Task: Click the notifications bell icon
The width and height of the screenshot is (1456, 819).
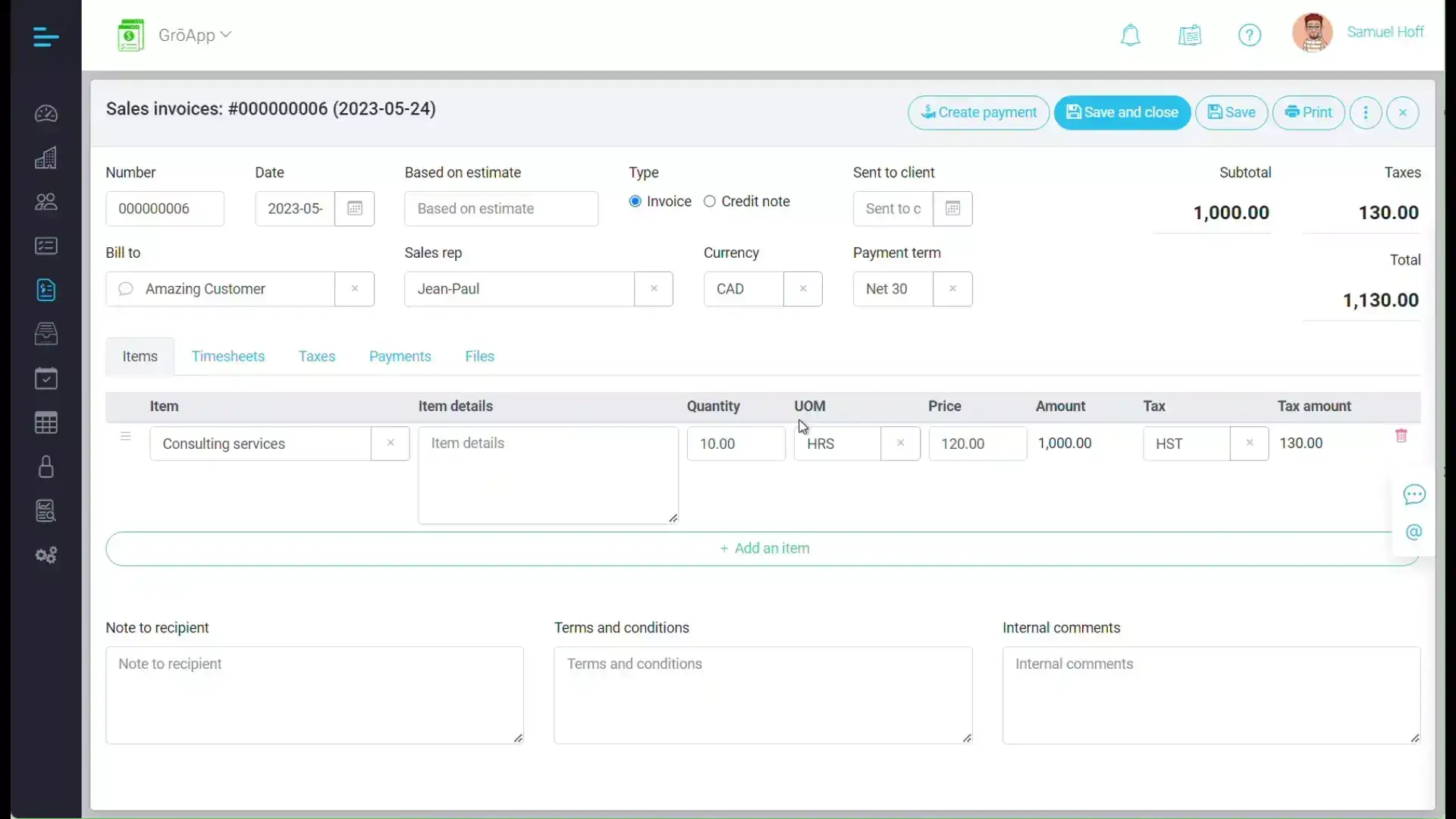Action: coord(1130,36)
